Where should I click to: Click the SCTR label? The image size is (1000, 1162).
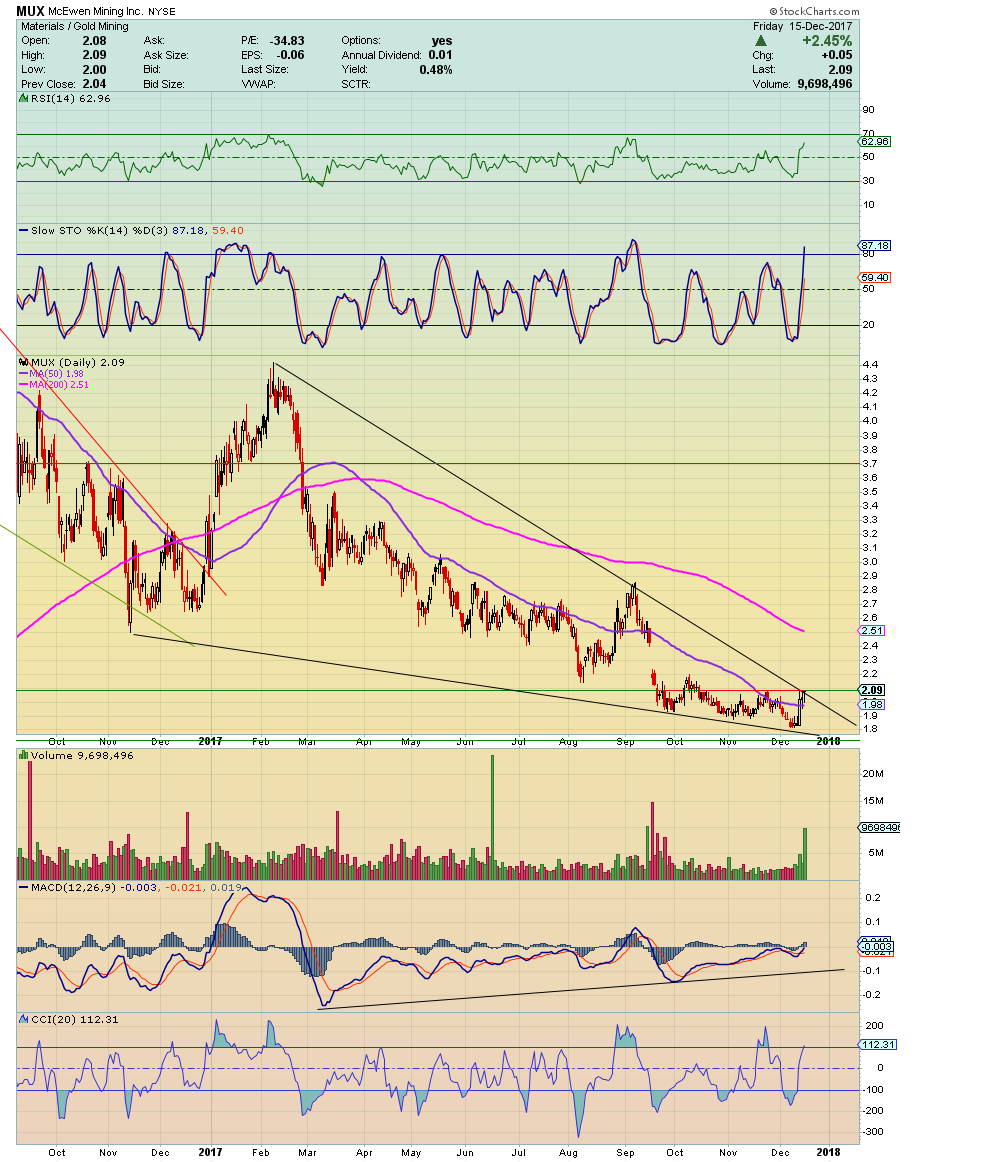tap(356, 84)
